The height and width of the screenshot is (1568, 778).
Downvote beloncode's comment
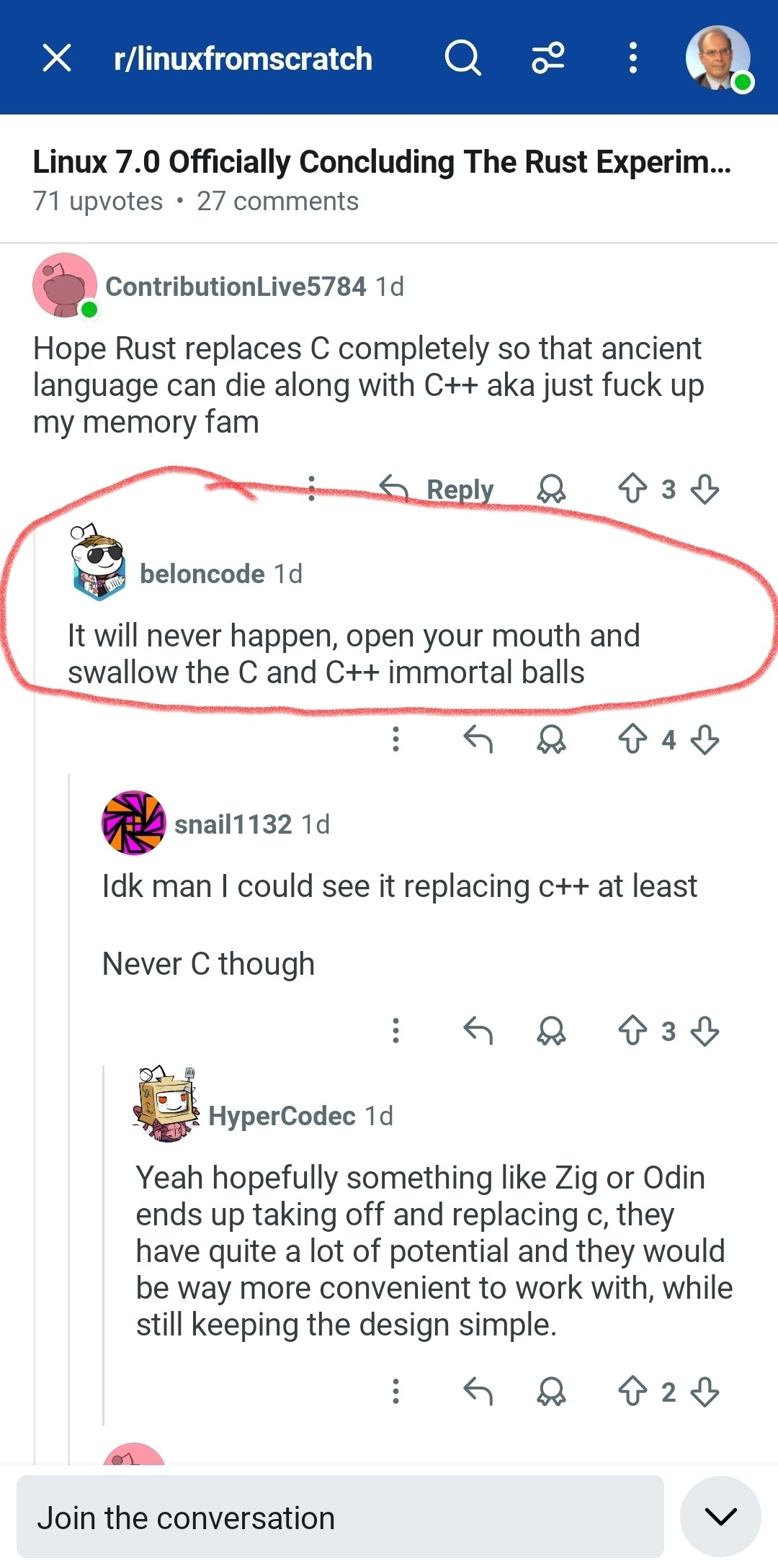tap(705, 739)
